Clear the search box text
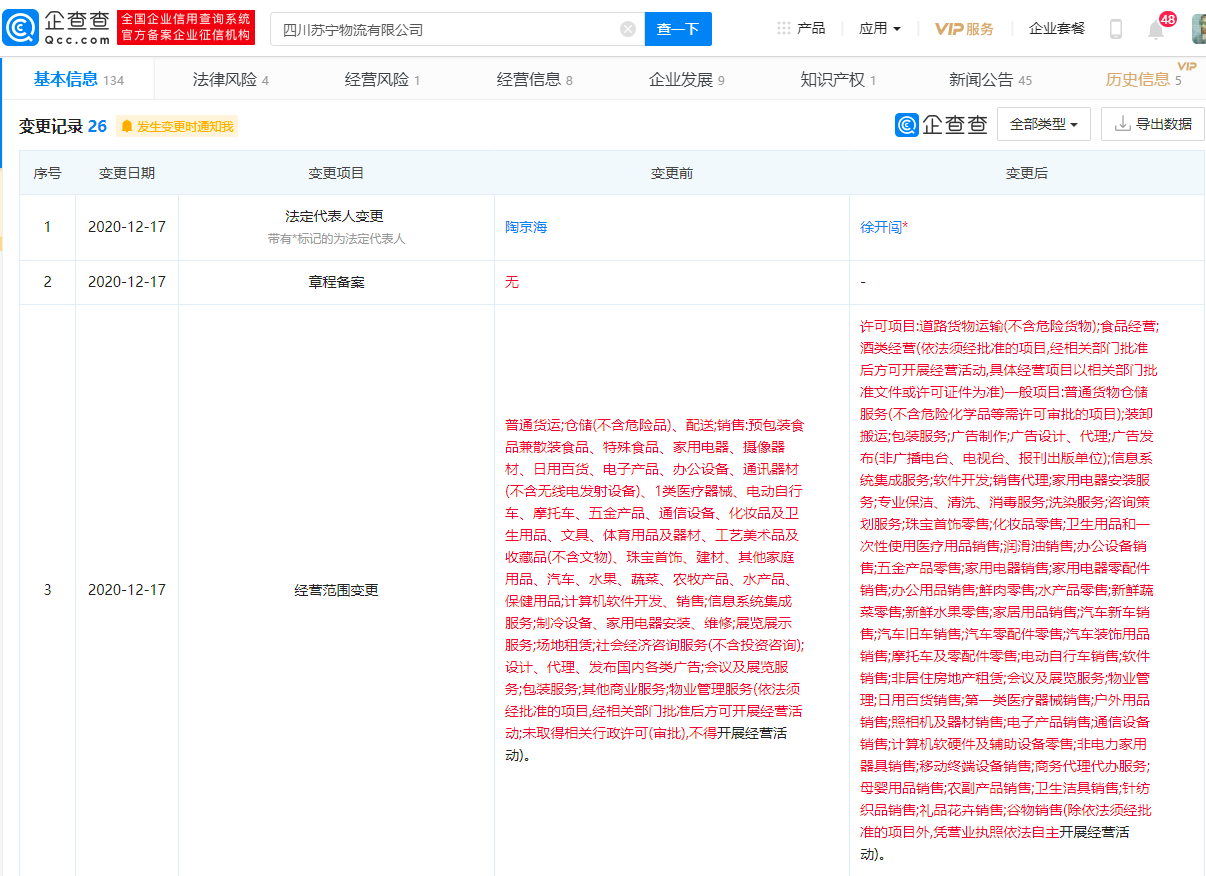The height and width of the screenshot is (876, 1206). tap(628, 29)
